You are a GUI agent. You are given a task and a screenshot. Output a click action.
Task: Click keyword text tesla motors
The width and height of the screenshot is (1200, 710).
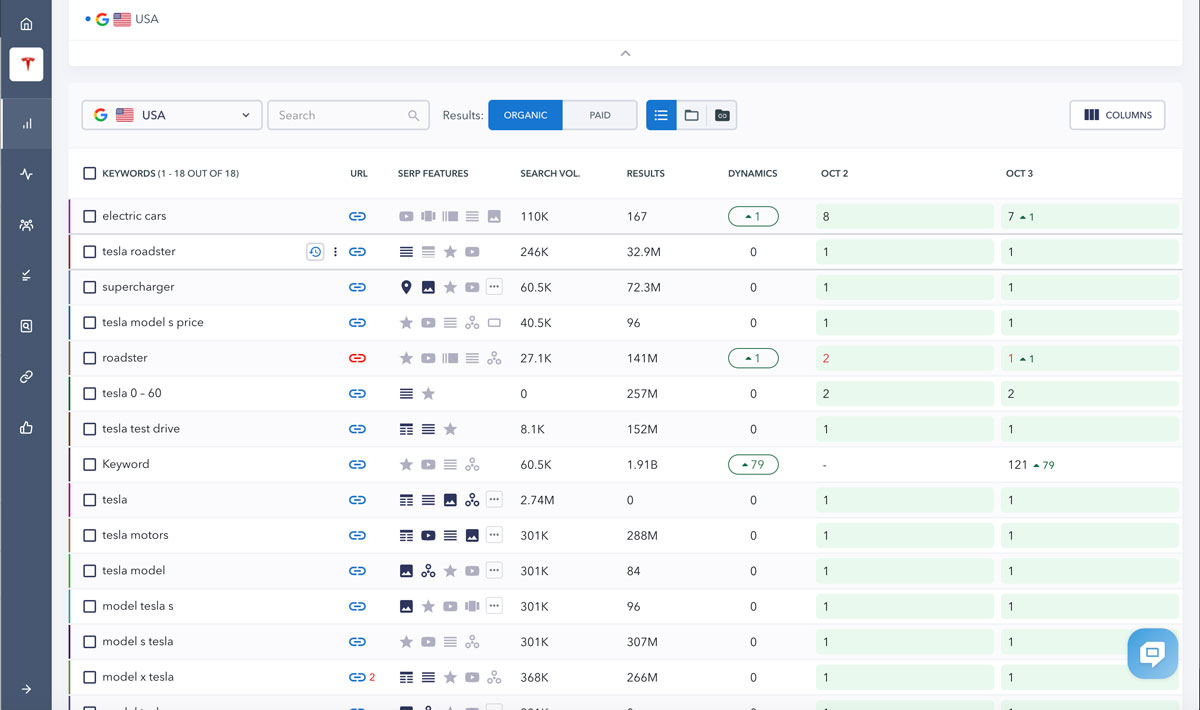point(135,535)
